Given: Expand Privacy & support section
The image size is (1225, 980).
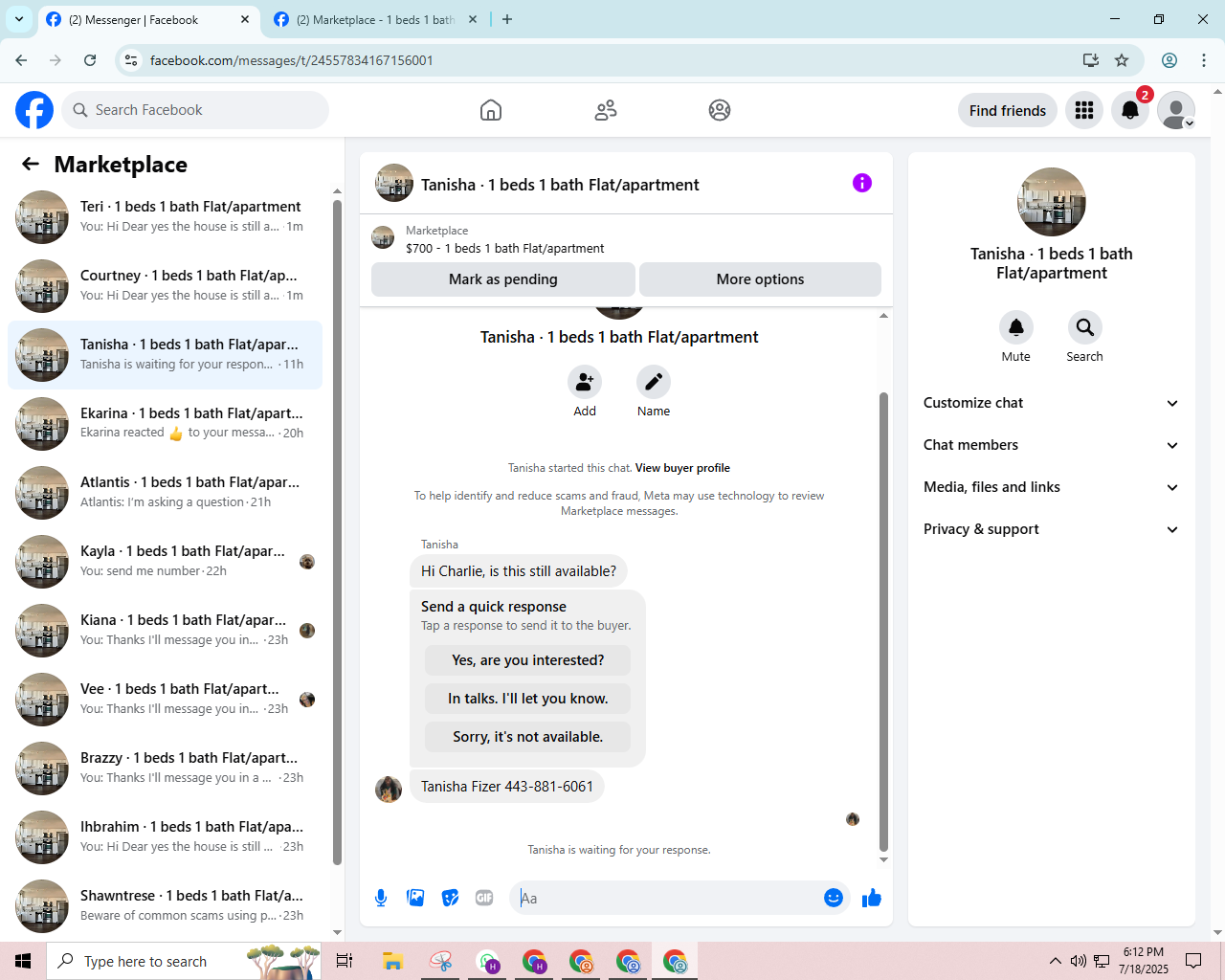Looking at the screenshot, I should click(x=1051, y=529).
